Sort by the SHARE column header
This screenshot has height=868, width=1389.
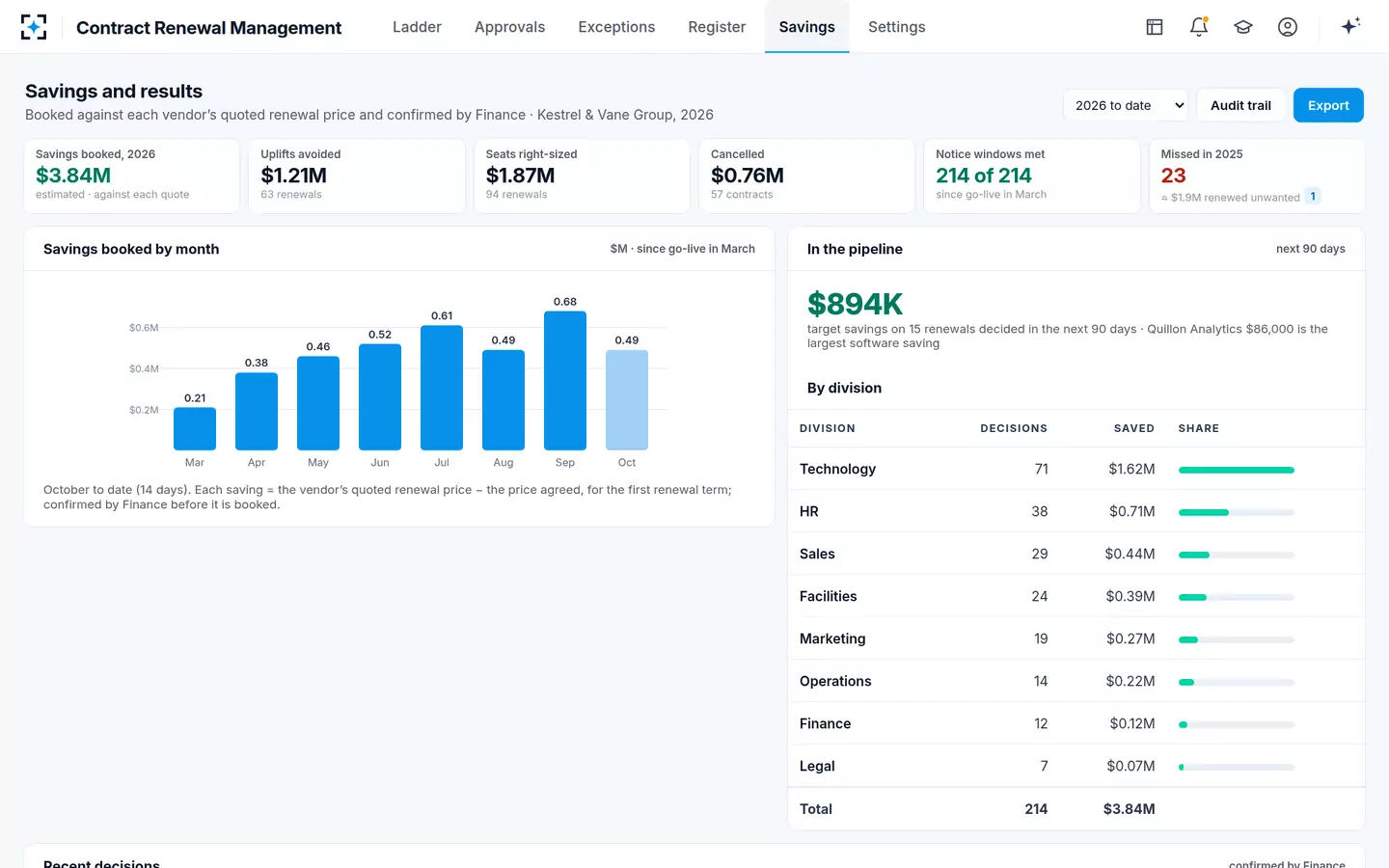coord(1199,428)
